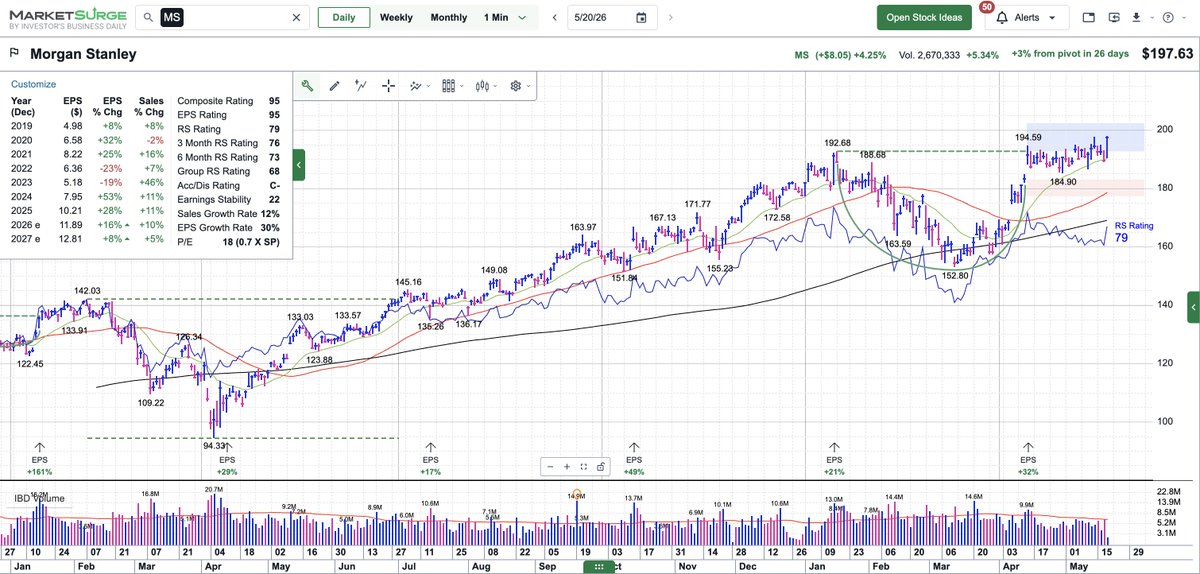Click the $197.63 price display
1200x574 pixels.
pos(1167,54)
